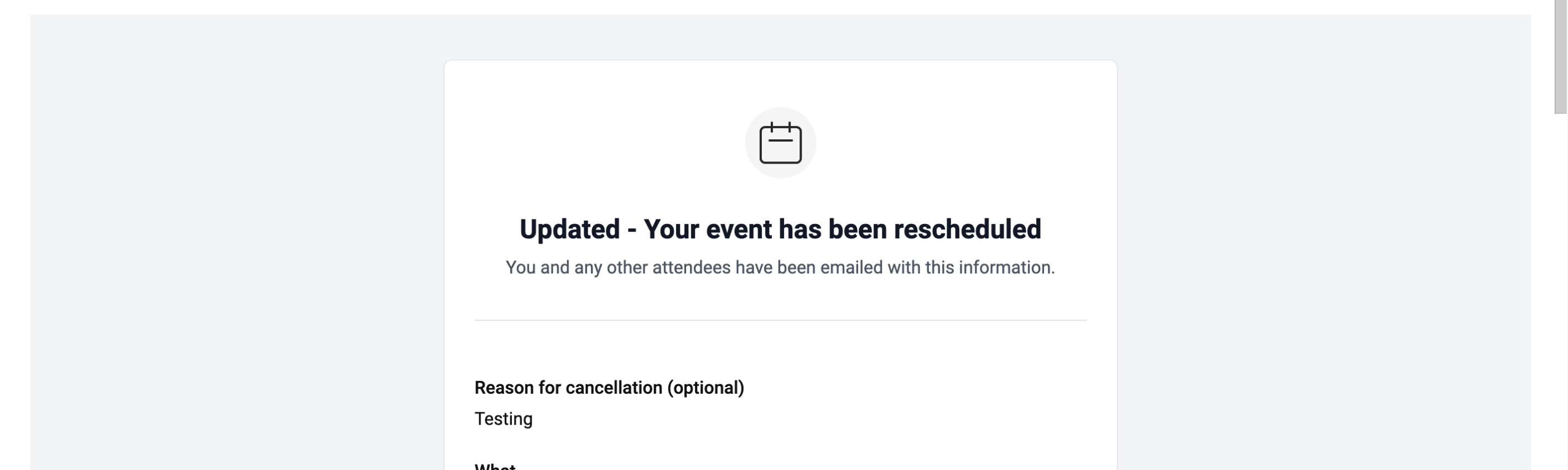The height and width of the screenshot is (470, 1568).
Task: Click the heading 'Updated - Your event has been rescheduled'
Action: pos(780,229)
